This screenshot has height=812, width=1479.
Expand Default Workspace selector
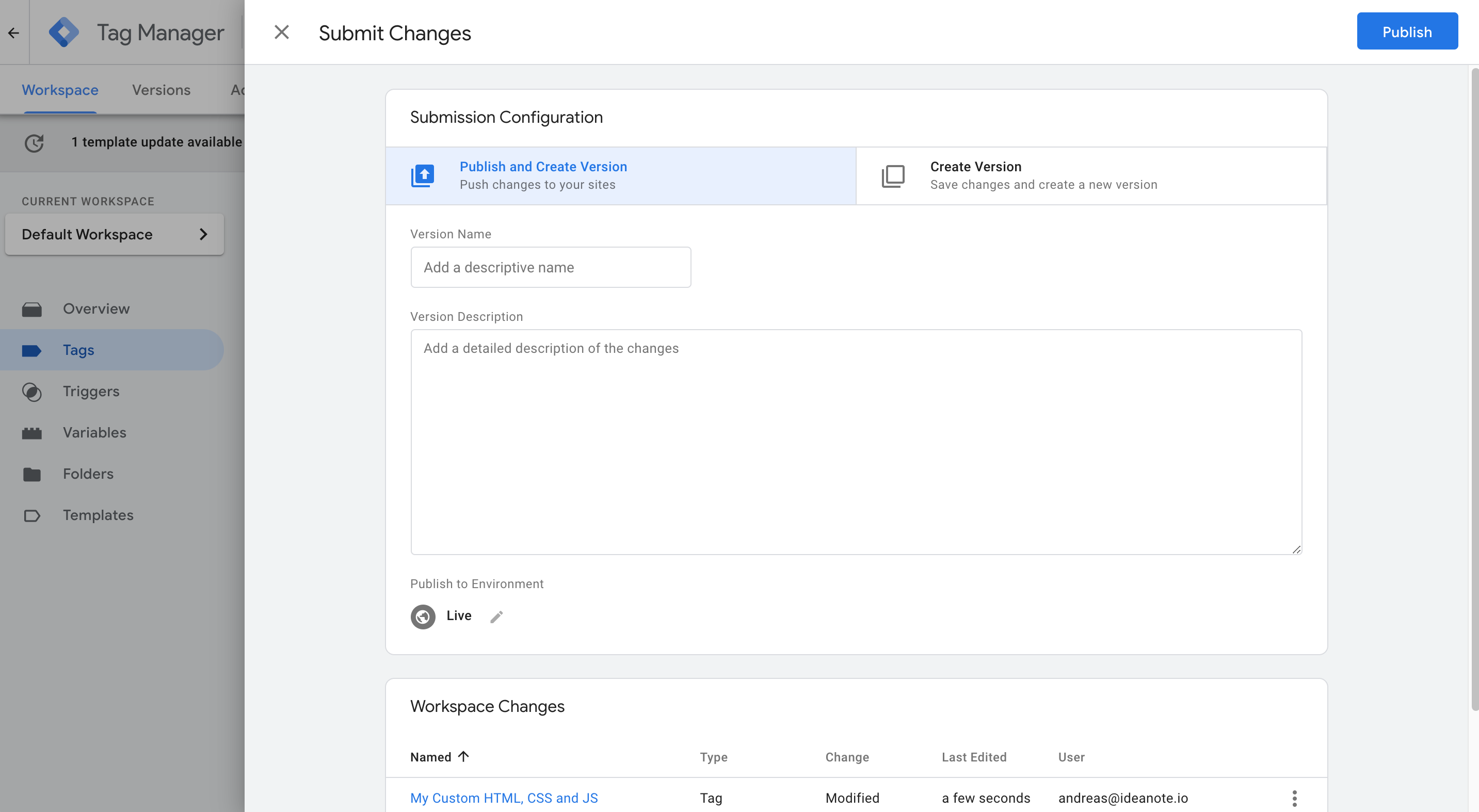(114, 234)
